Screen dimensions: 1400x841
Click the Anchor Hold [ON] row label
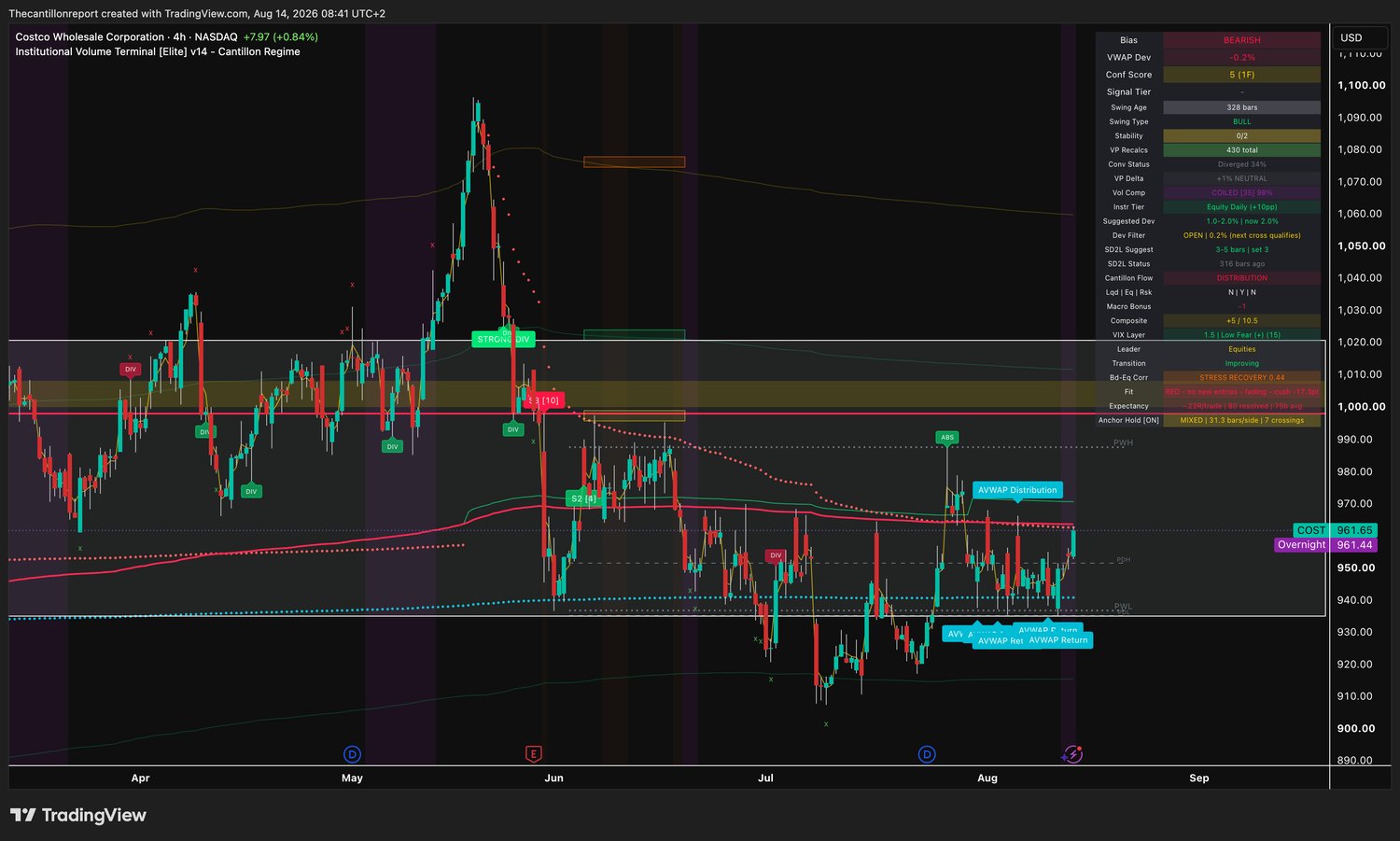coord(1128,420)
